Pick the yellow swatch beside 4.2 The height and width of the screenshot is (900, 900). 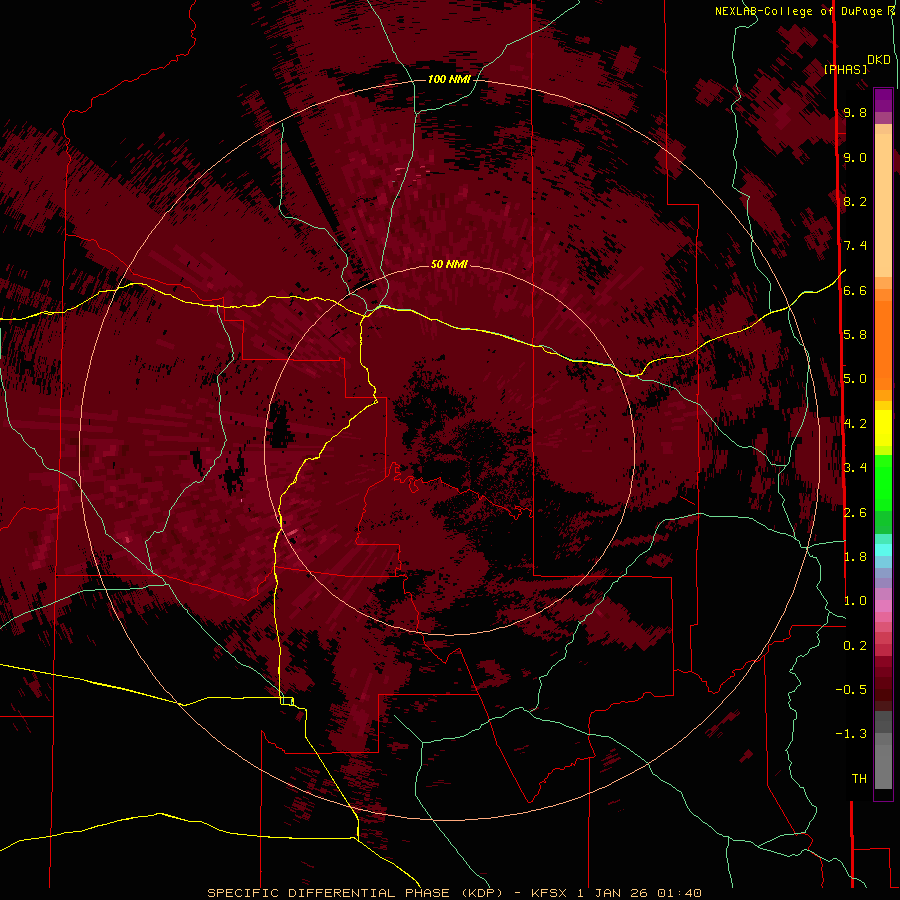(883, 428)
